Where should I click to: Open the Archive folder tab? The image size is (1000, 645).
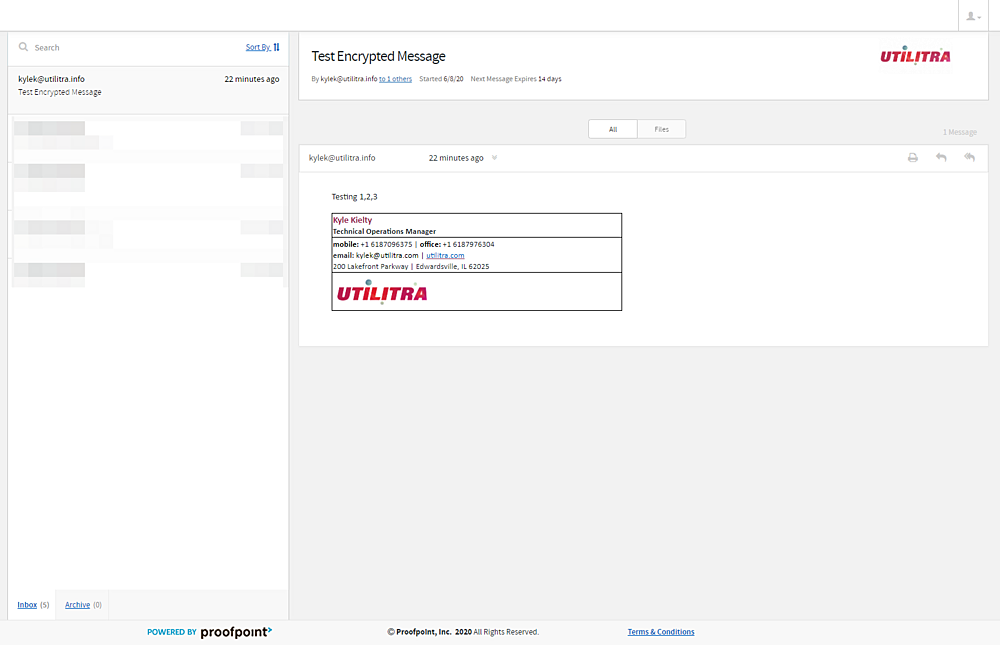tap(77, 605)
